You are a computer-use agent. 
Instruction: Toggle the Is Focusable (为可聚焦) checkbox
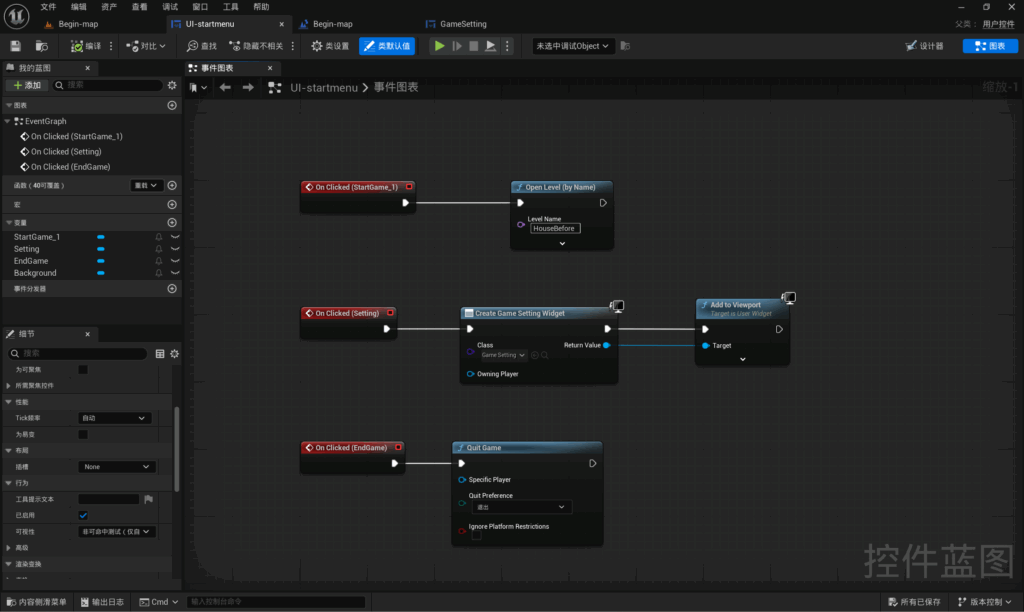click(83, 370)
